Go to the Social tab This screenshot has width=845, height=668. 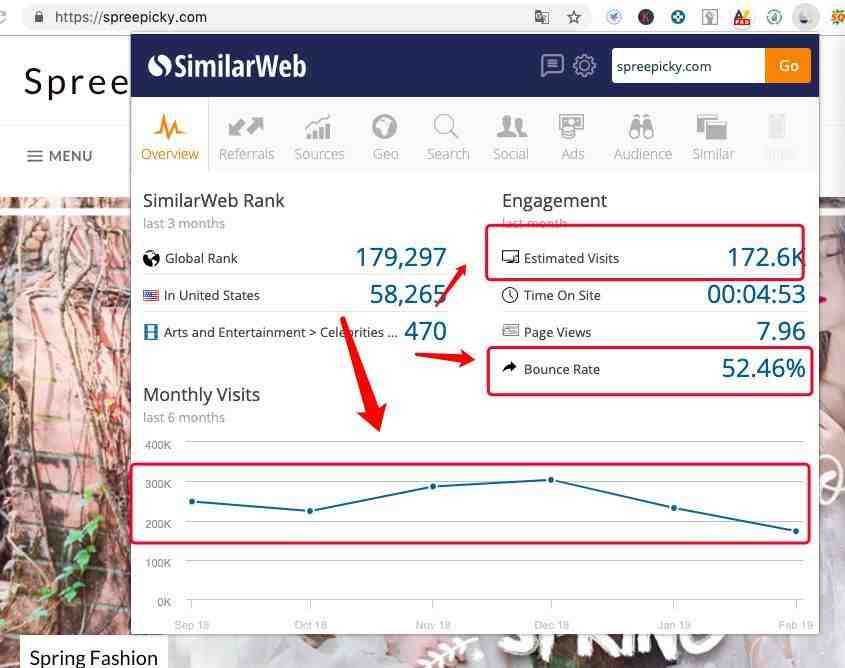511,138
